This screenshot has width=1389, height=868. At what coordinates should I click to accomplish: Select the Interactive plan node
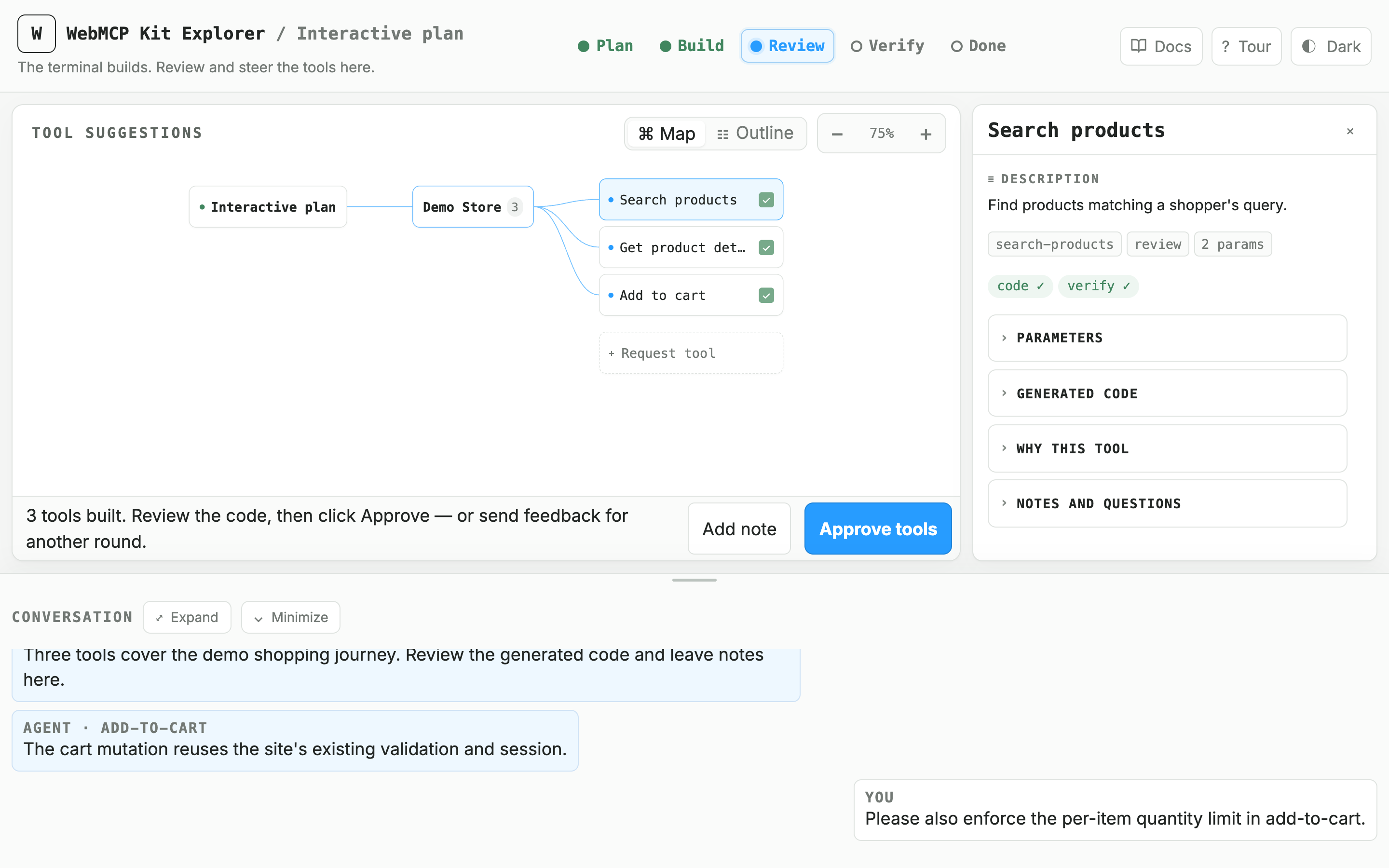268,207
